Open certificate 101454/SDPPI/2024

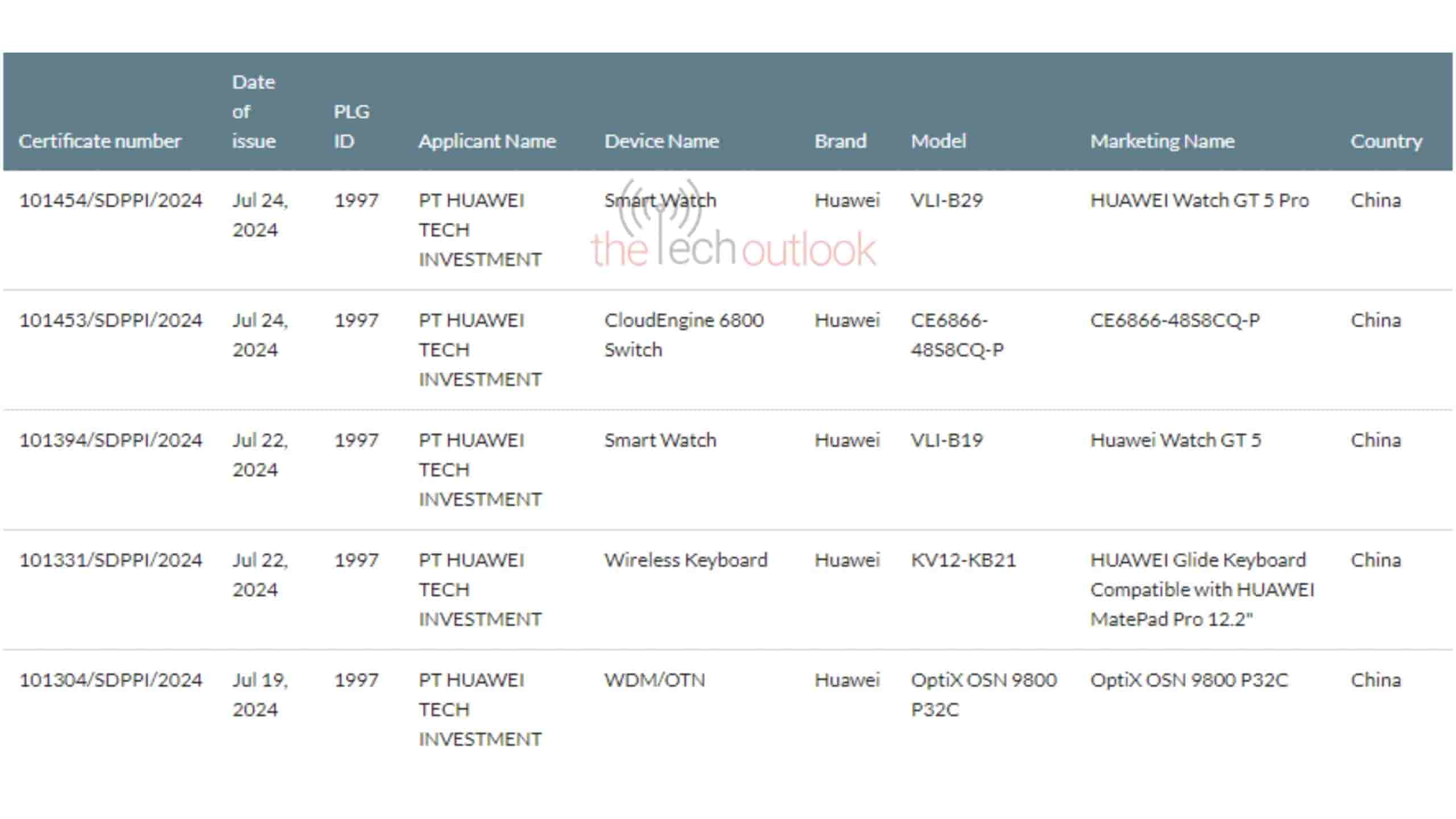tap(111, 200)
